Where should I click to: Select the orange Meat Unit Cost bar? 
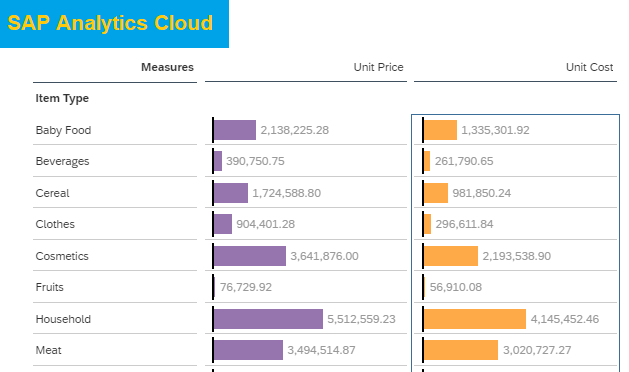(461, 350)
